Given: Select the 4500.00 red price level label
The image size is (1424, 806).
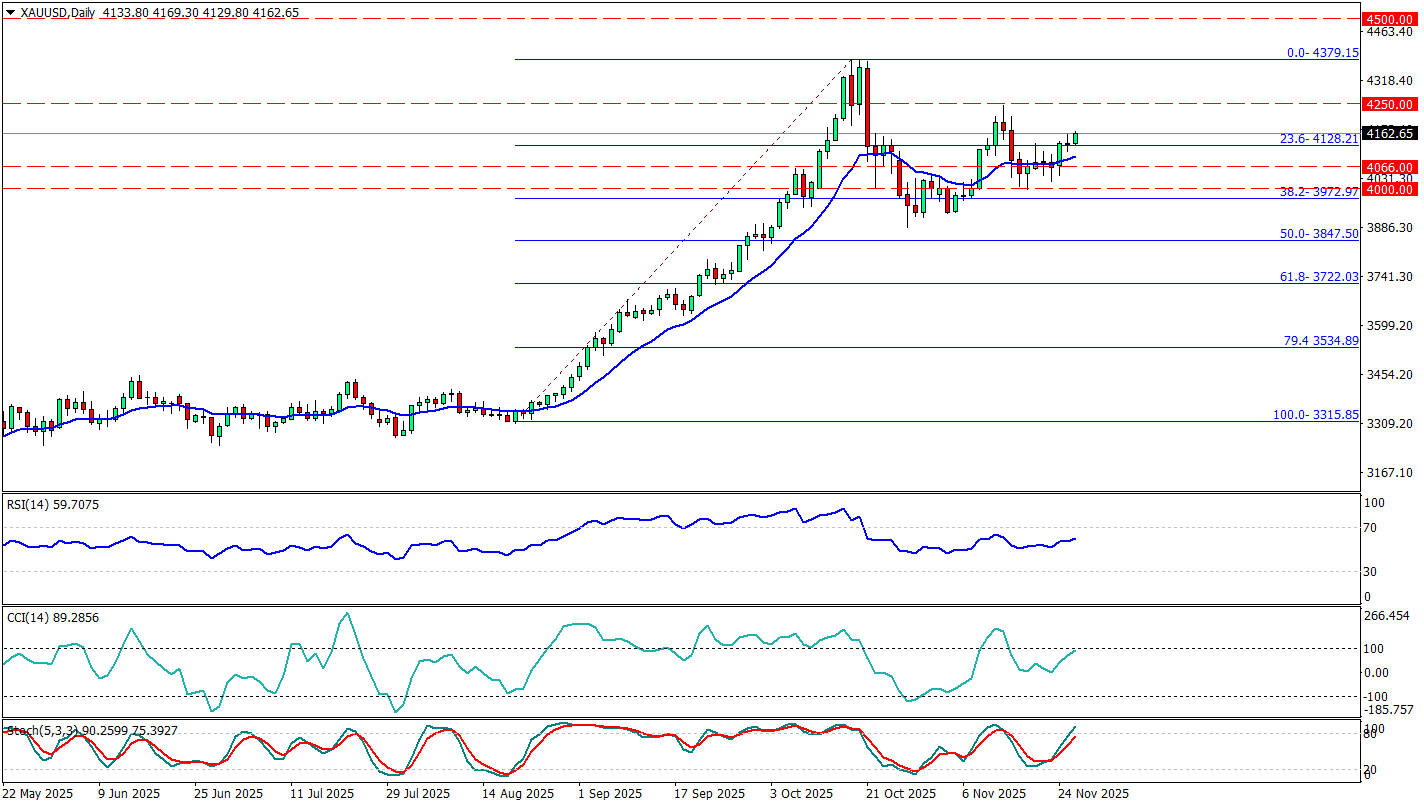Looking at the screenshot, I should pyautogui.click(x=1391, y=19).
